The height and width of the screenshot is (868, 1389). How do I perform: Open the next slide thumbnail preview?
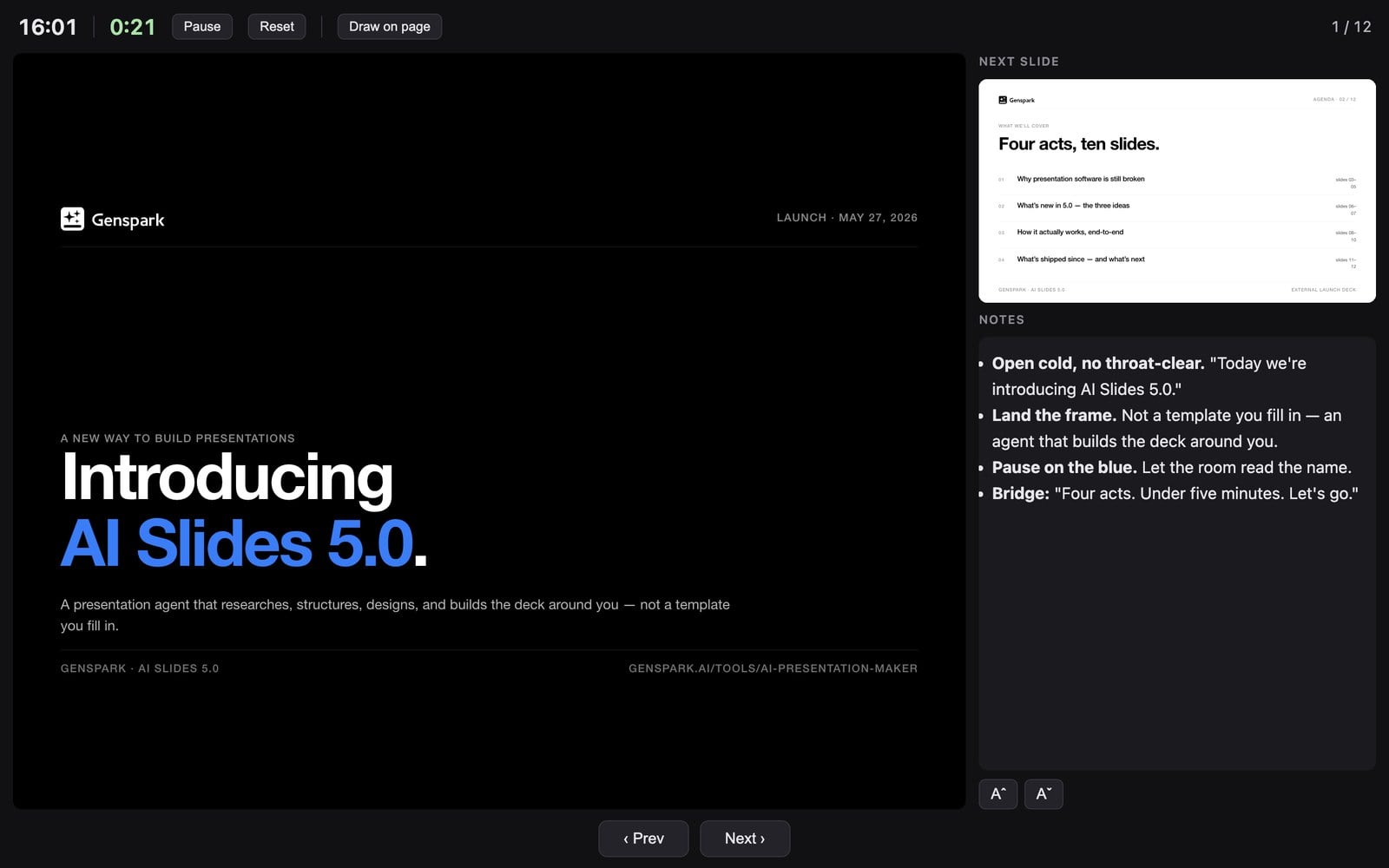[1177, 191]
